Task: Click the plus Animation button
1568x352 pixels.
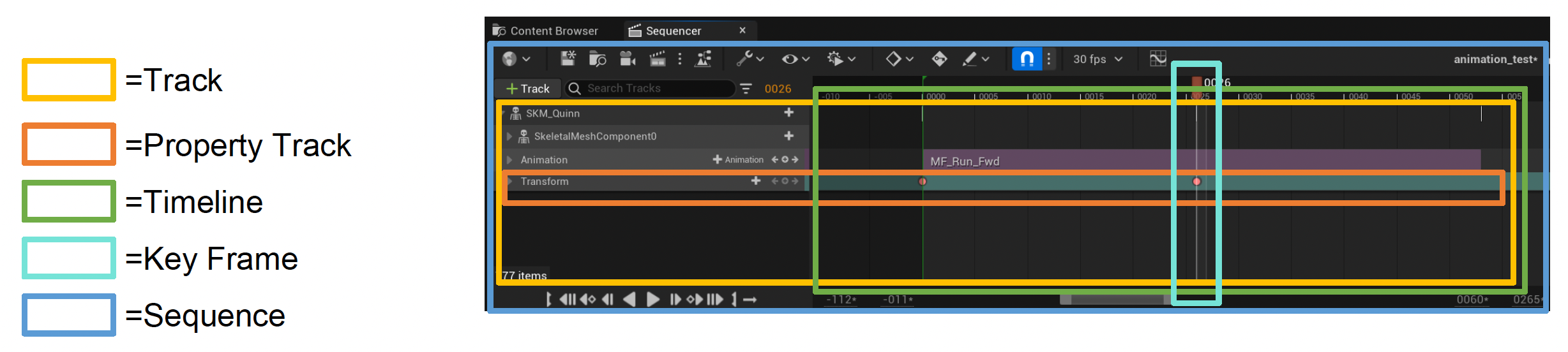Action: (738, 160)
